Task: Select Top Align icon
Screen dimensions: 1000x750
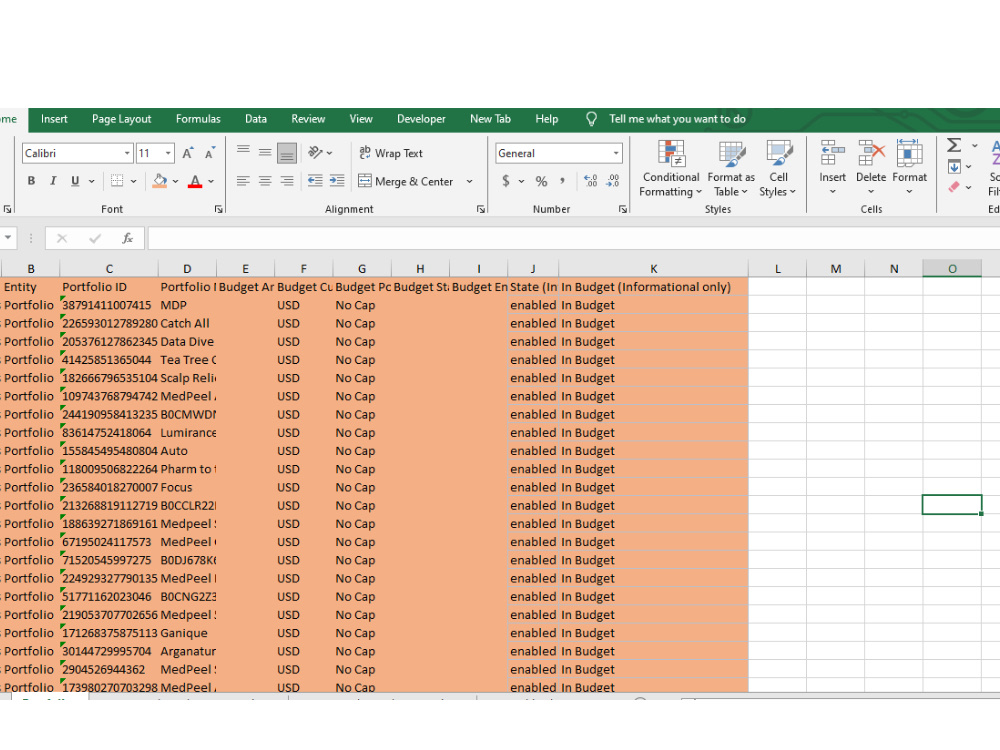Action: [243, 151]
